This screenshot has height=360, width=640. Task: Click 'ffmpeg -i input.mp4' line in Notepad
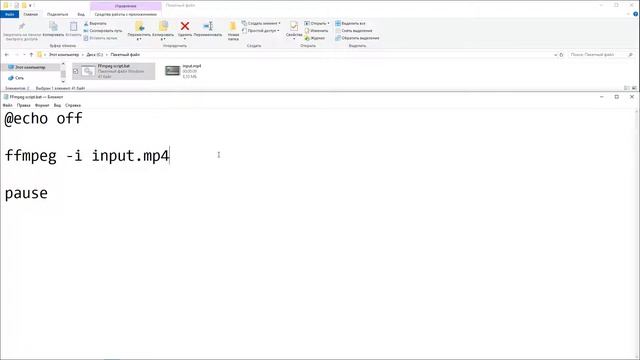pos(87,156)
